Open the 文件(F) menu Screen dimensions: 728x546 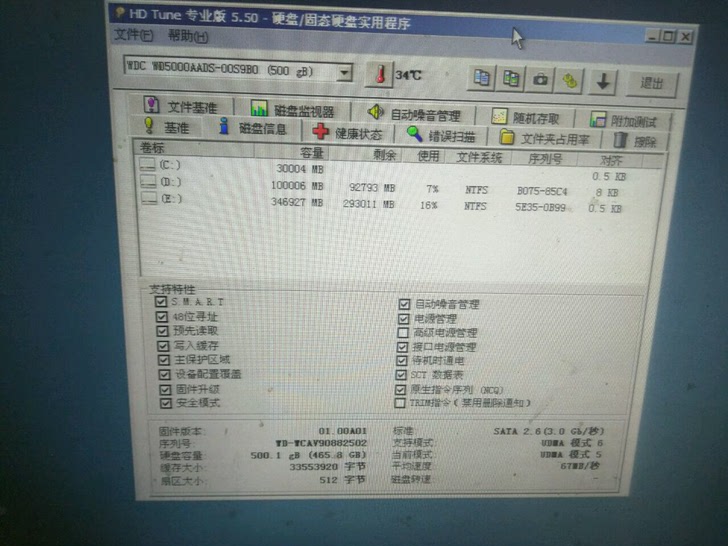(x=134, y=34)
